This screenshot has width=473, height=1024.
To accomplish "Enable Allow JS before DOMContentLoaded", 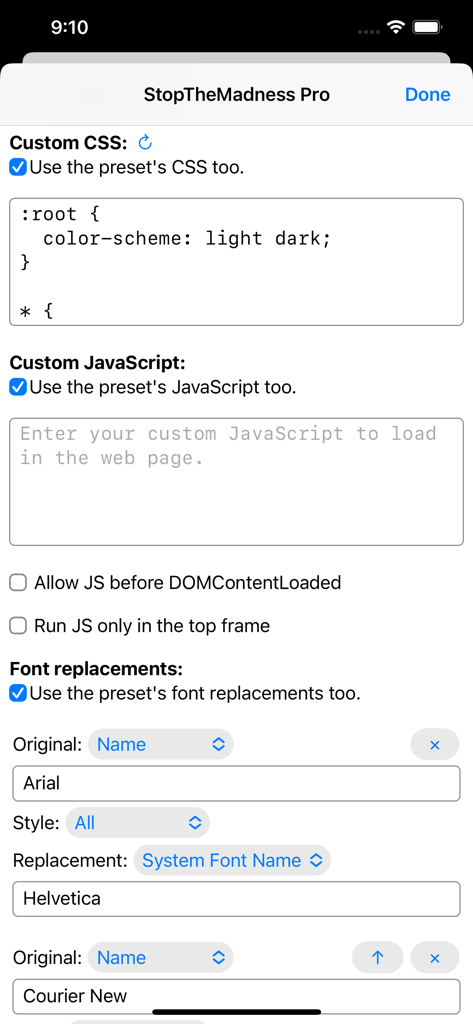I will tap(18, 582).
